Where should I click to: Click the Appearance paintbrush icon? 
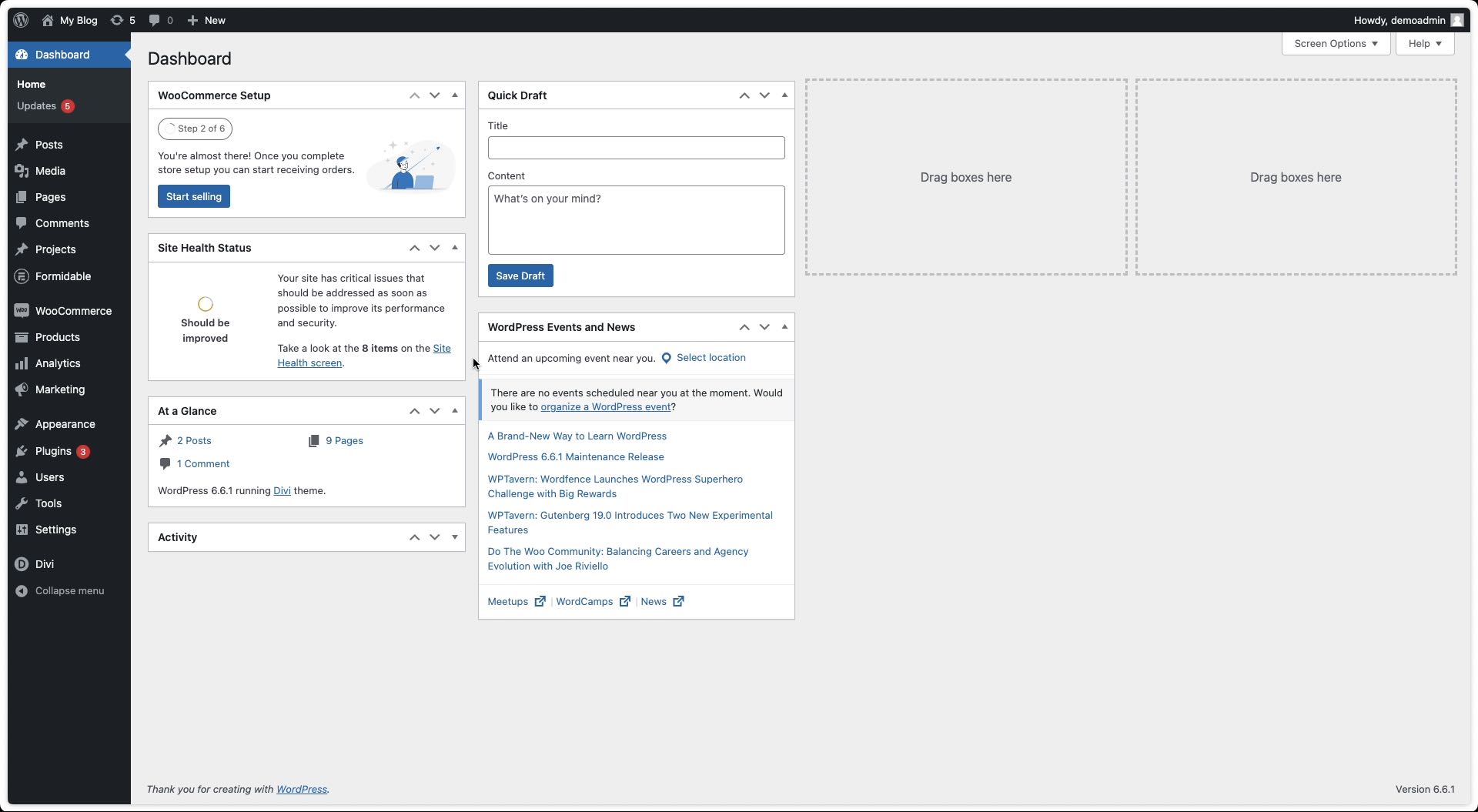(22, 424)
